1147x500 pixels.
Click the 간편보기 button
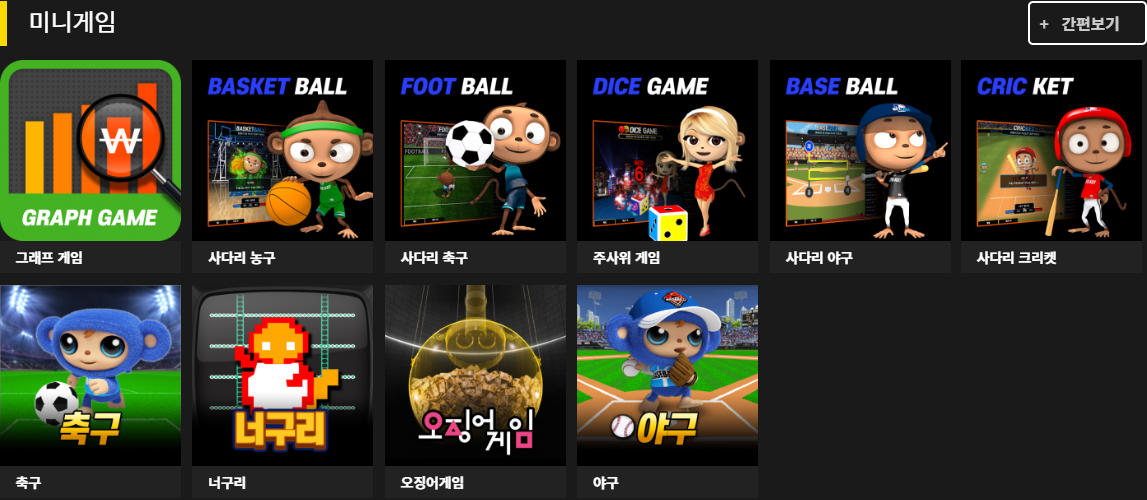tap(1086, 23)
